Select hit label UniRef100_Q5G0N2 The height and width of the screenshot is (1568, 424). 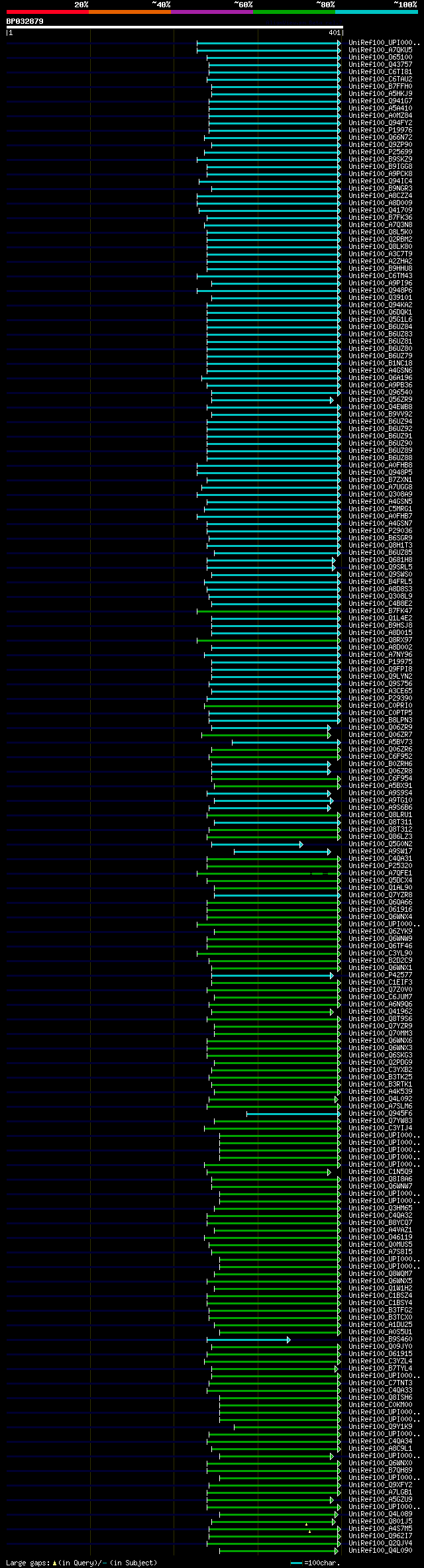pos(380,844)
